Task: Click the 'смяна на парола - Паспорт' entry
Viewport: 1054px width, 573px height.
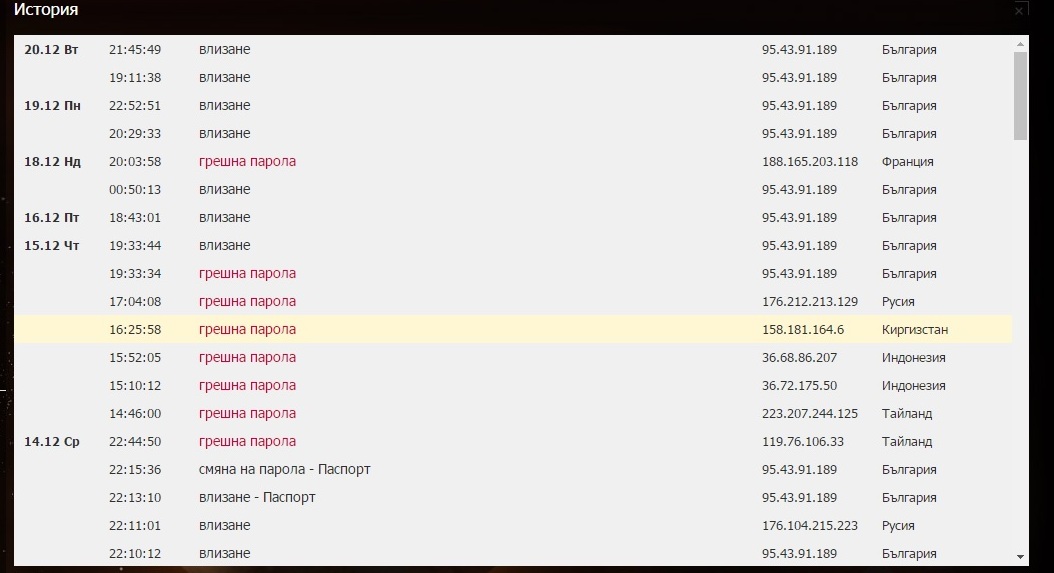Action: coord(284,469)
